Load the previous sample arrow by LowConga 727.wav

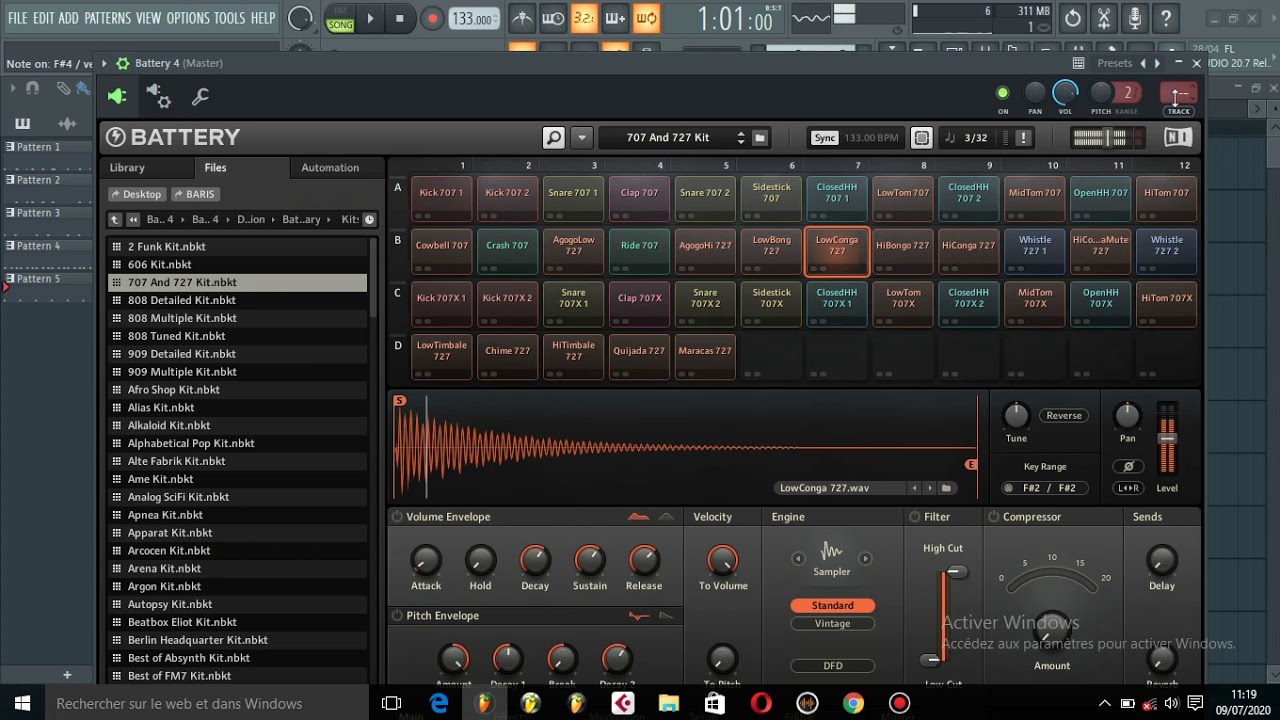click(914, 488)
